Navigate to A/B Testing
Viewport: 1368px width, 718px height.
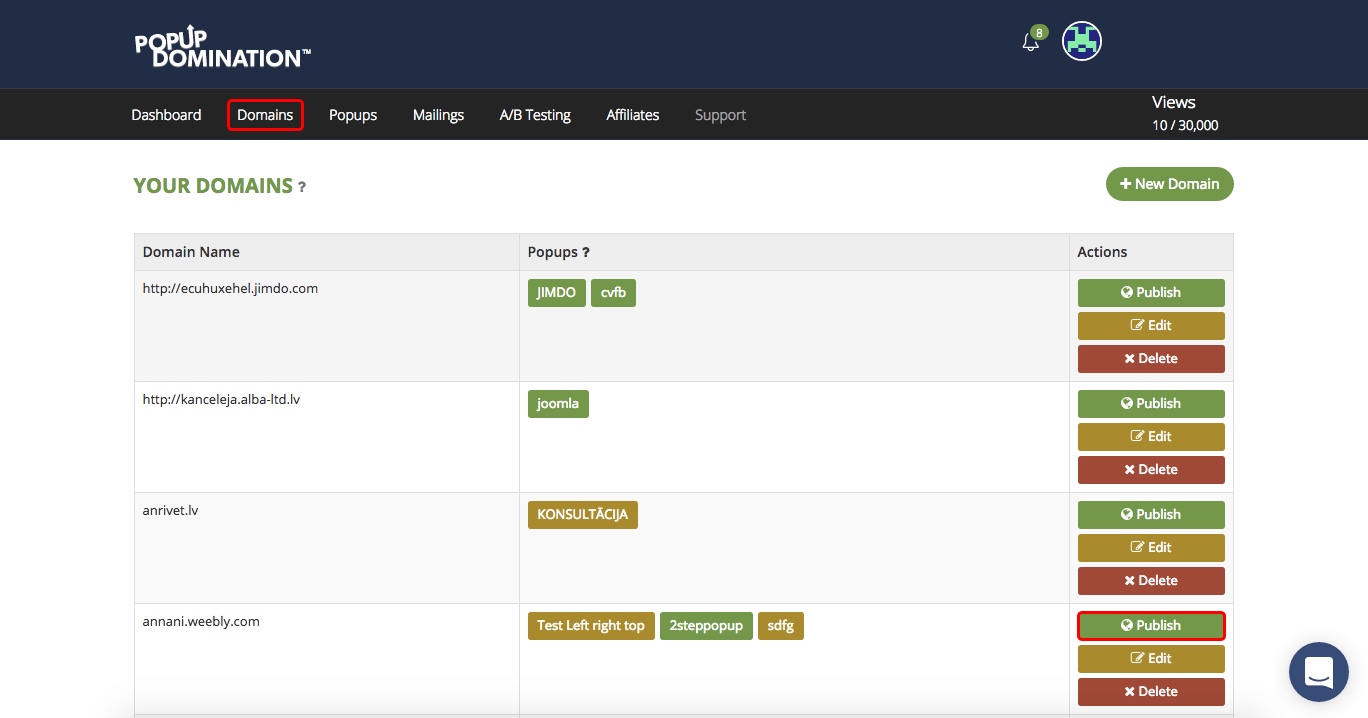pyautogui.click(x=535, y=115)
